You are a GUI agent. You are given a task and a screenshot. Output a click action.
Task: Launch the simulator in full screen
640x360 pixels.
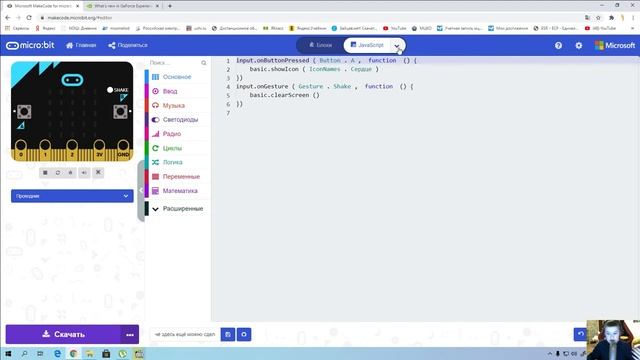pyautogui.click(x=98, y=173)
